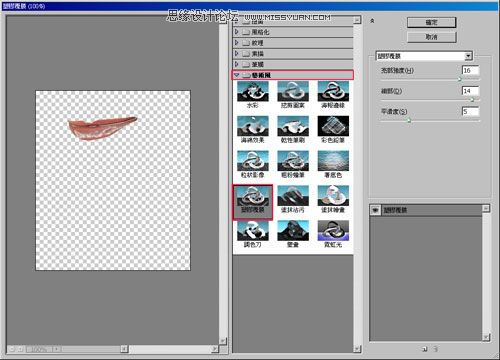Click the filter list scrollbar up arrow
The width and height of the screenshot is (500, 360).
[x=357, y=20]
